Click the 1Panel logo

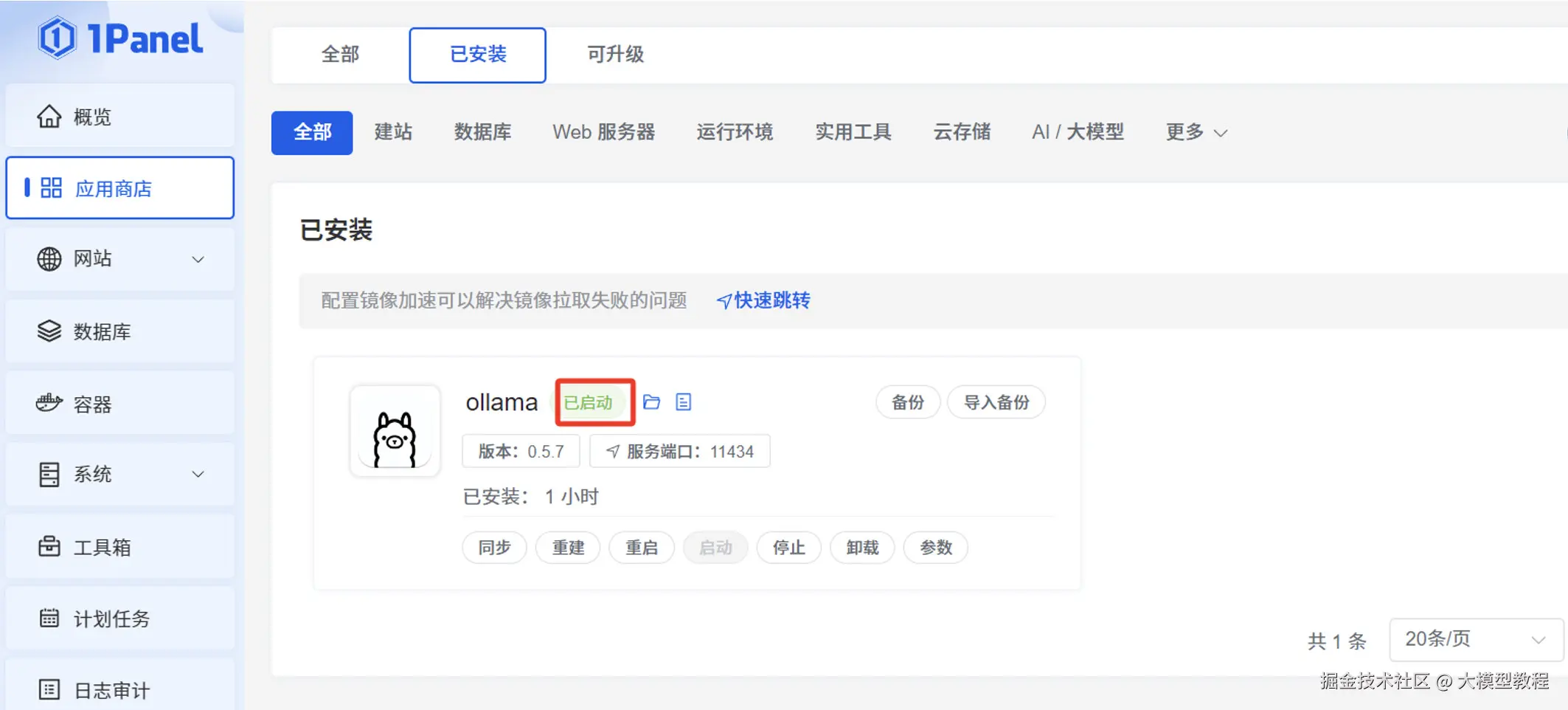pos(120,38)
